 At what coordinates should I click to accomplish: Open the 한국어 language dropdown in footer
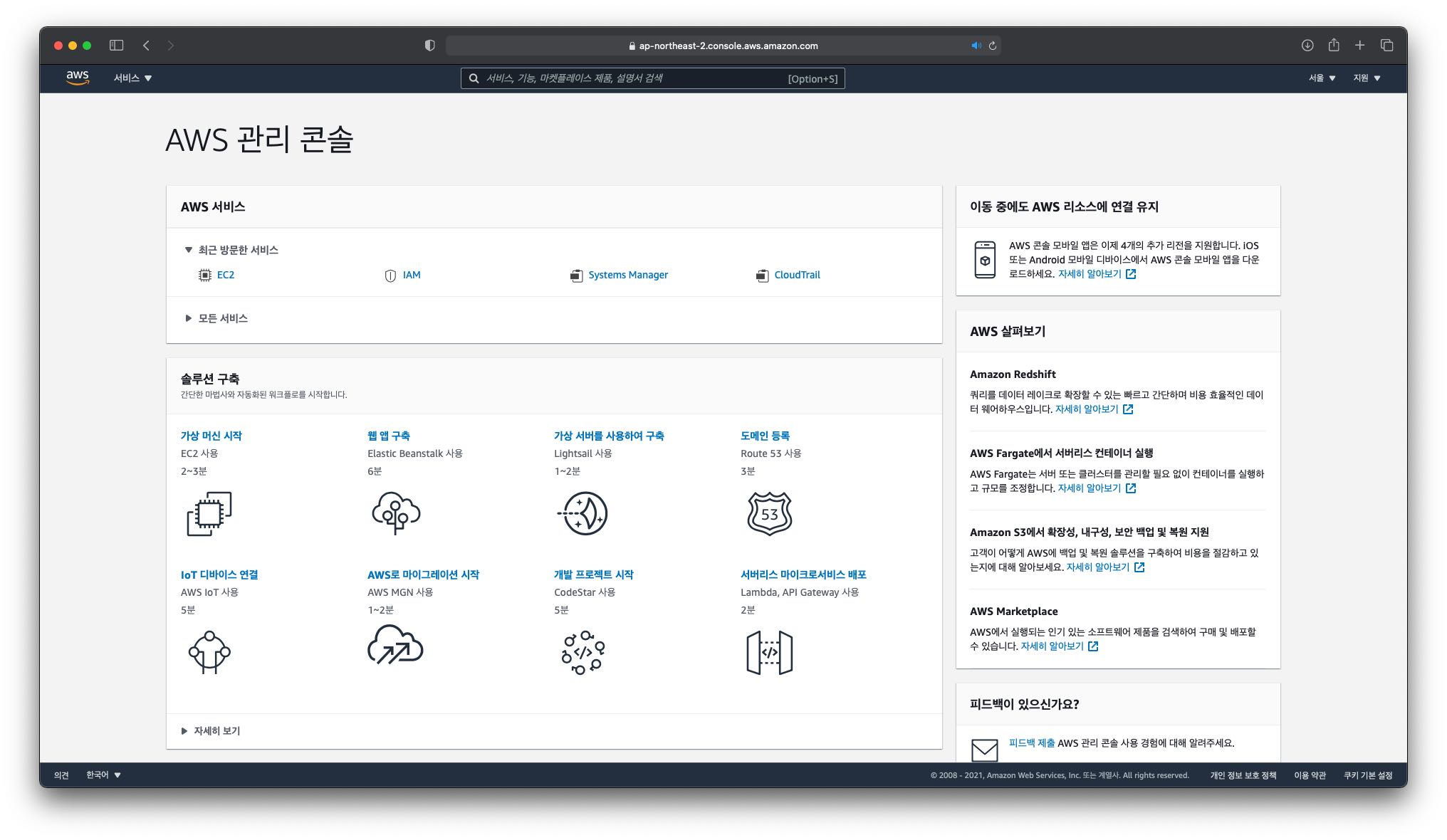[103, 775]
